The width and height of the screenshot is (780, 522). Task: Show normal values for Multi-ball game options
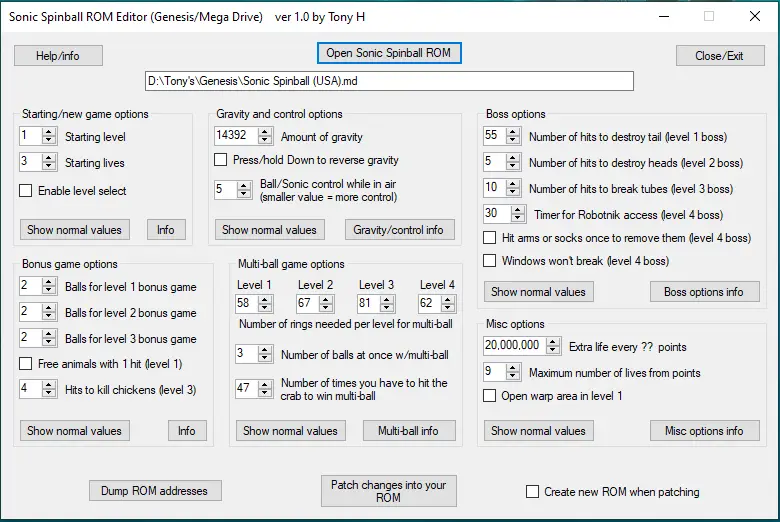click(291, 431)
